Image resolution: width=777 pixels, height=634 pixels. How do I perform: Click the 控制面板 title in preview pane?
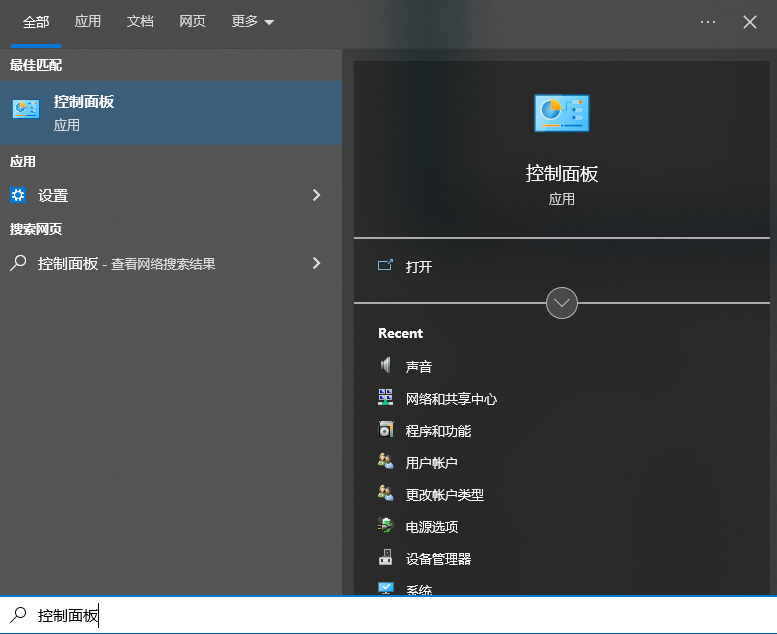pyautogui.click(x=561, y=173)
